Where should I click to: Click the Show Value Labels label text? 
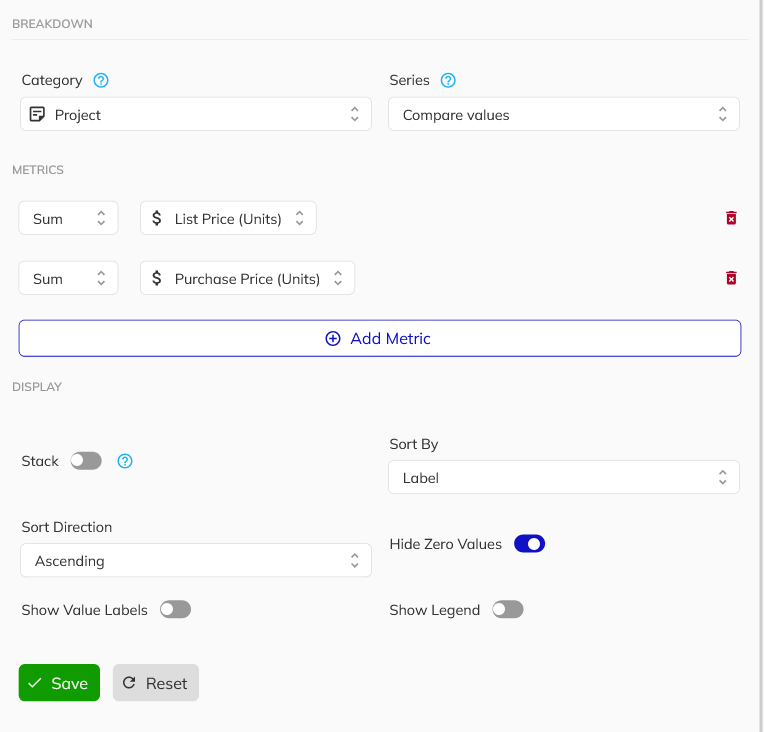pos(84,610)
